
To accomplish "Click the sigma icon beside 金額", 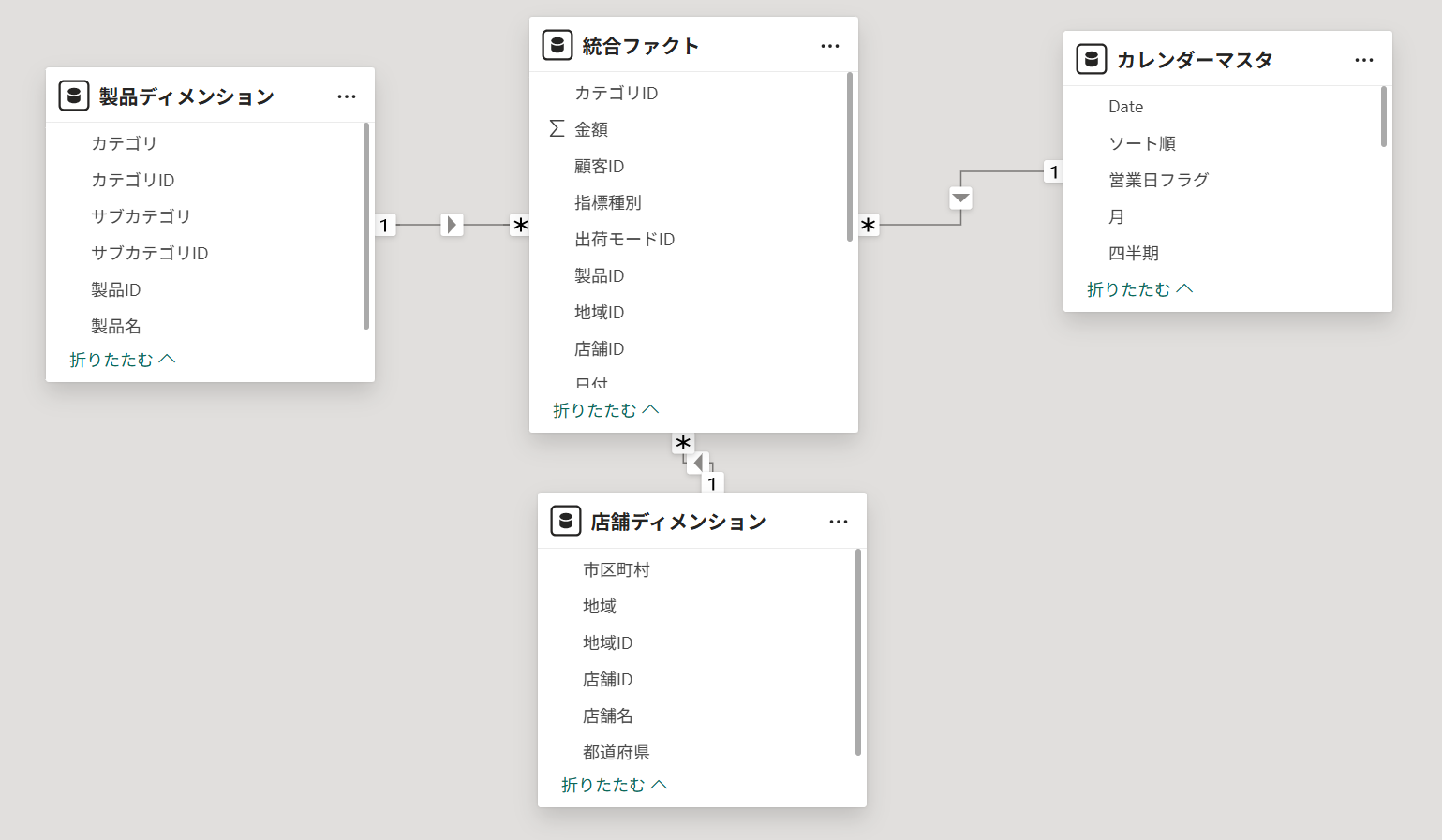I will pos(557,128).
